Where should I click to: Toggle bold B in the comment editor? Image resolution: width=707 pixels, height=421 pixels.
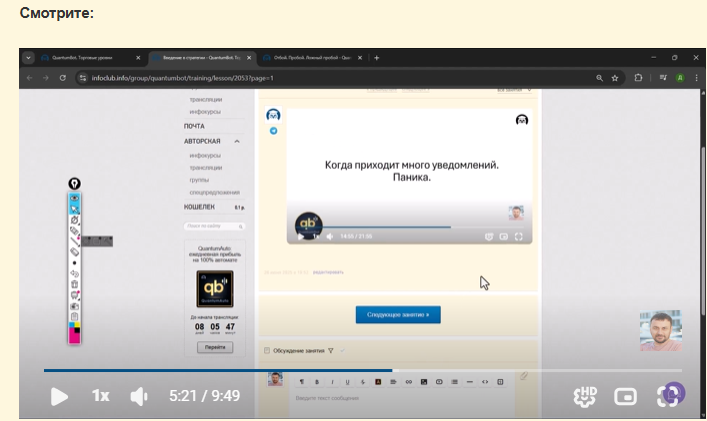click(x=317, y=382)
